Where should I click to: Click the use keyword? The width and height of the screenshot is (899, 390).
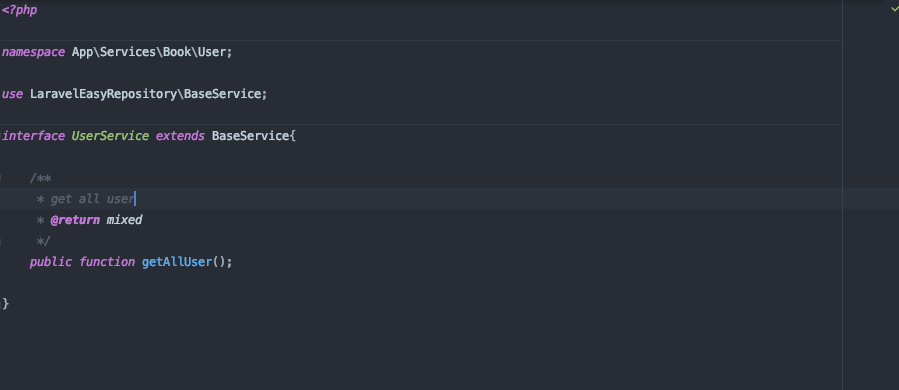(x=12, y=94)
